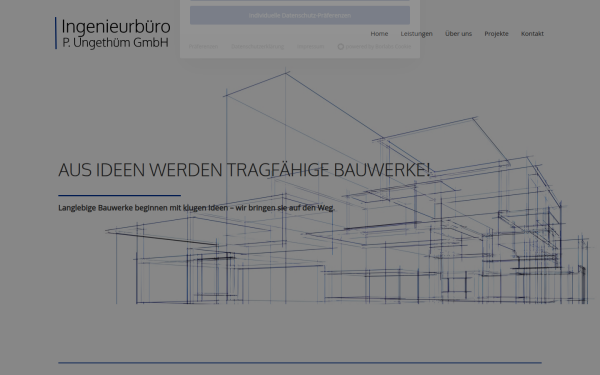The image size is (600, 375).
Task: Open the Präferenzen link in cookie dialog
Action: point(203,46)
